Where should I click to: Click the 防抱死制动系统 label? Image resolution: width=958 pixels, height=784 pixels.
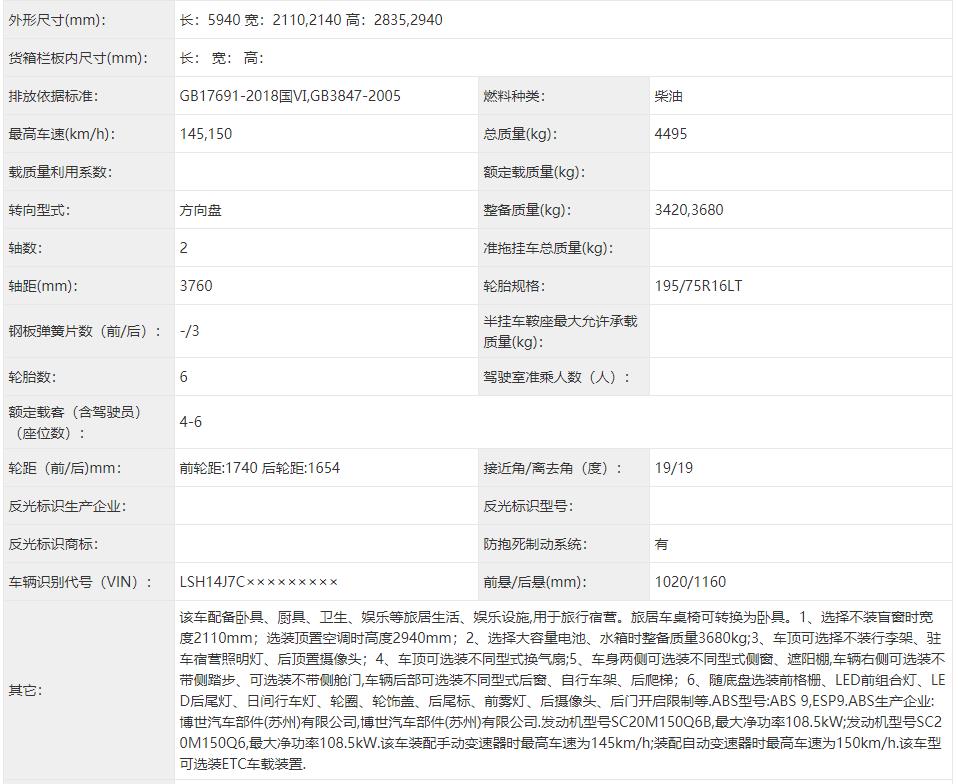pos(535,544)
